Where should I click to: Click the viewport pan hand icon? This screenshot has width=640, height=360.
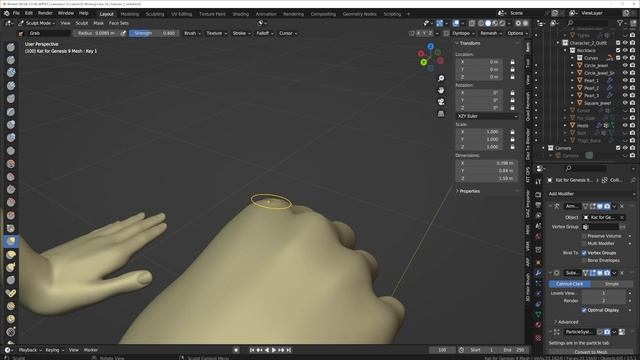pyautogui.click(x=441, y=90)
